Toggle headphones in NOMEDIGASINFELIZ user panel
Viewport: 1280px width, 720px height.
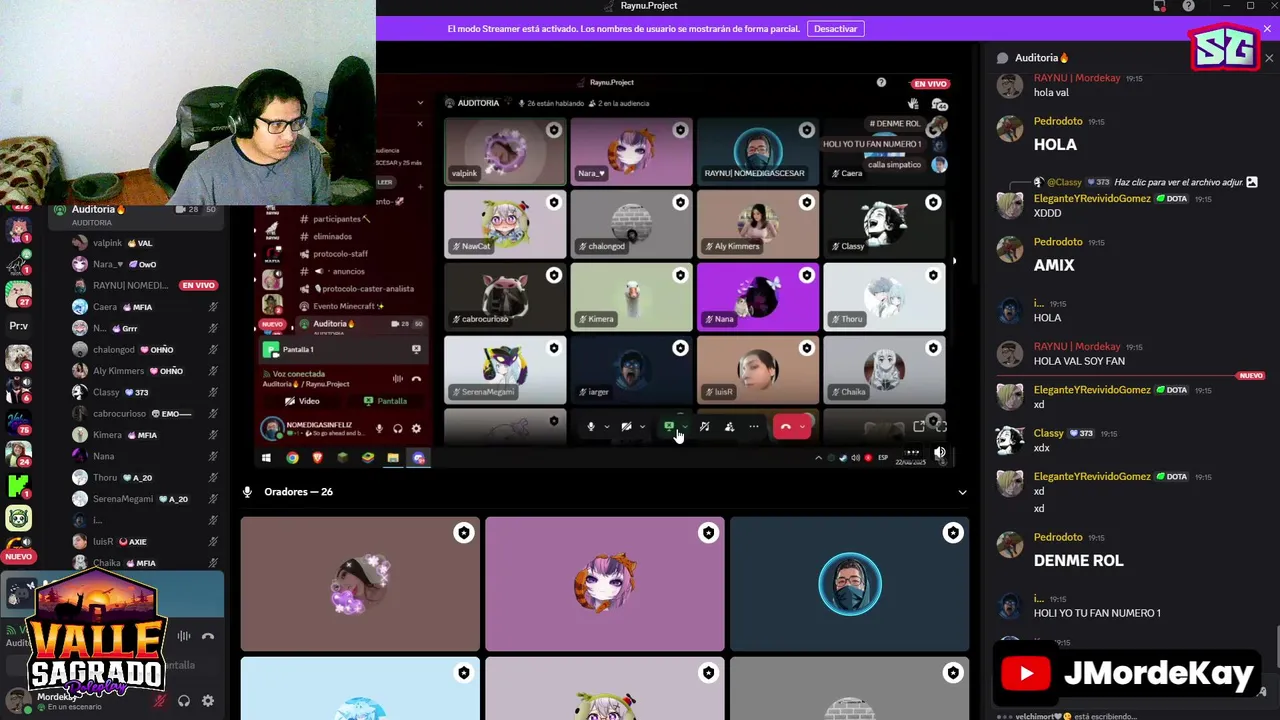(398, 429)
